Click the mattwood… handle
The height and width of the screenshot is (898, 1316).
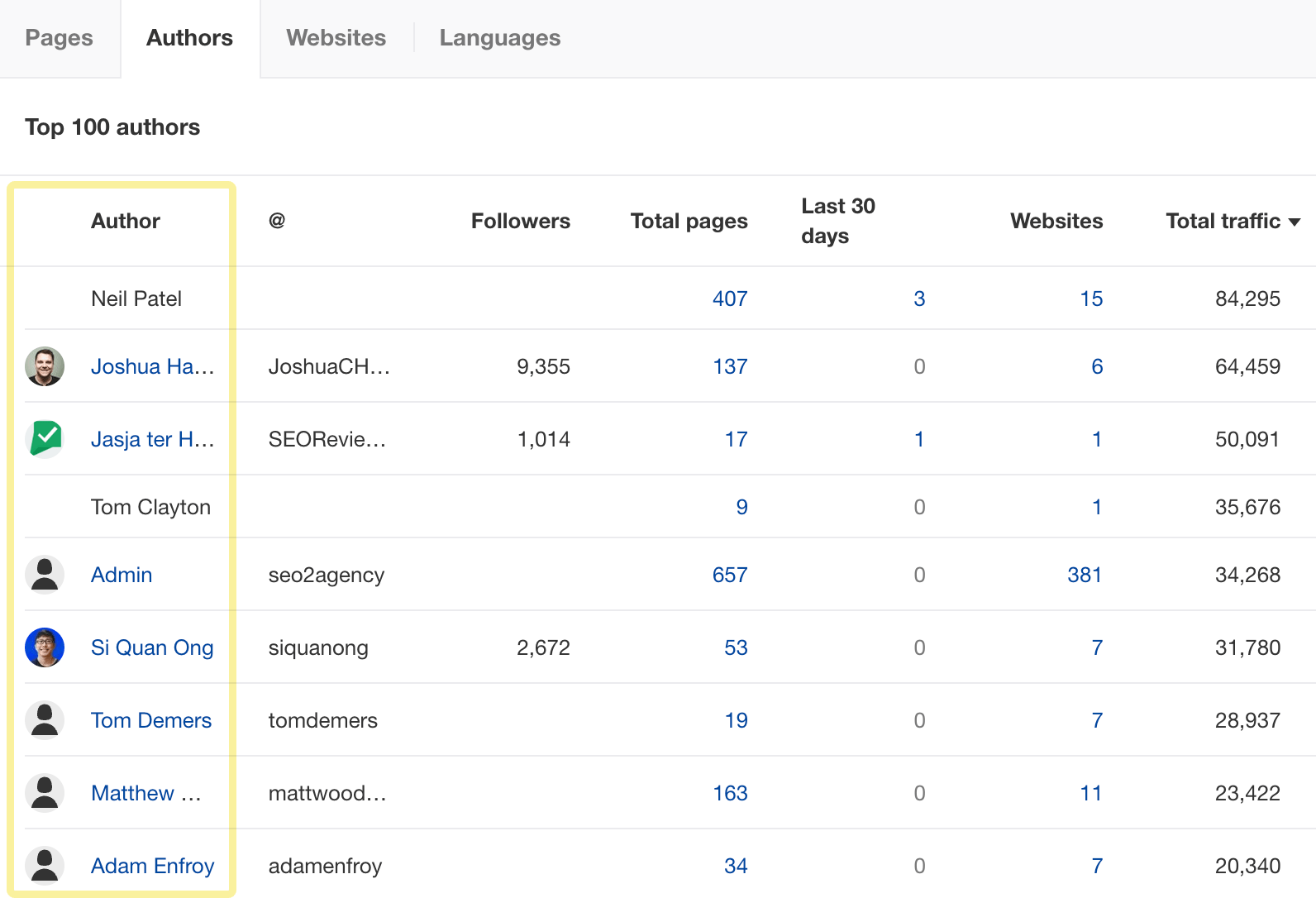pos(327,793)
